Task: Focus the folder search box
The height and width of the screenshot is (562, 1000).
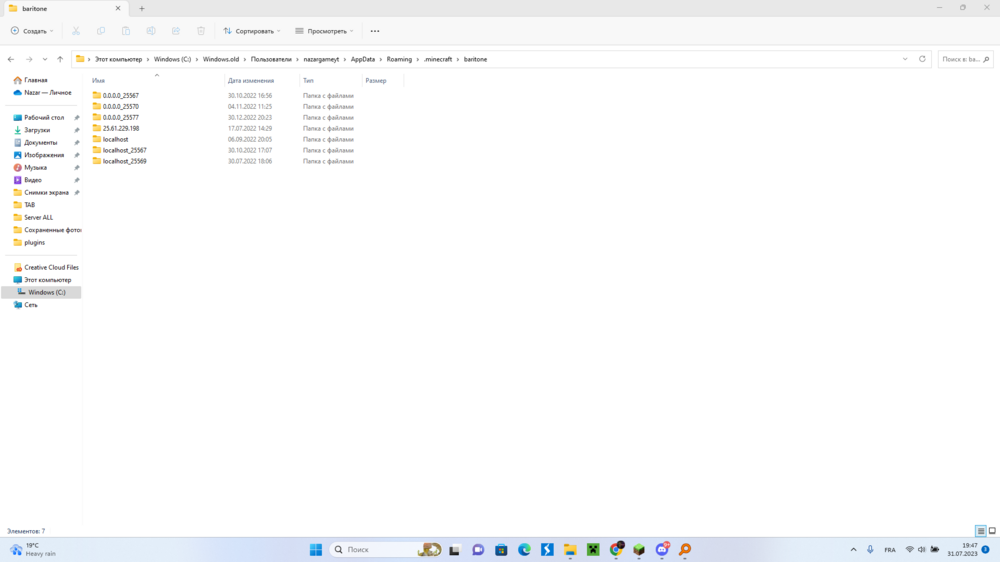Action: click(x=965, y=59)
